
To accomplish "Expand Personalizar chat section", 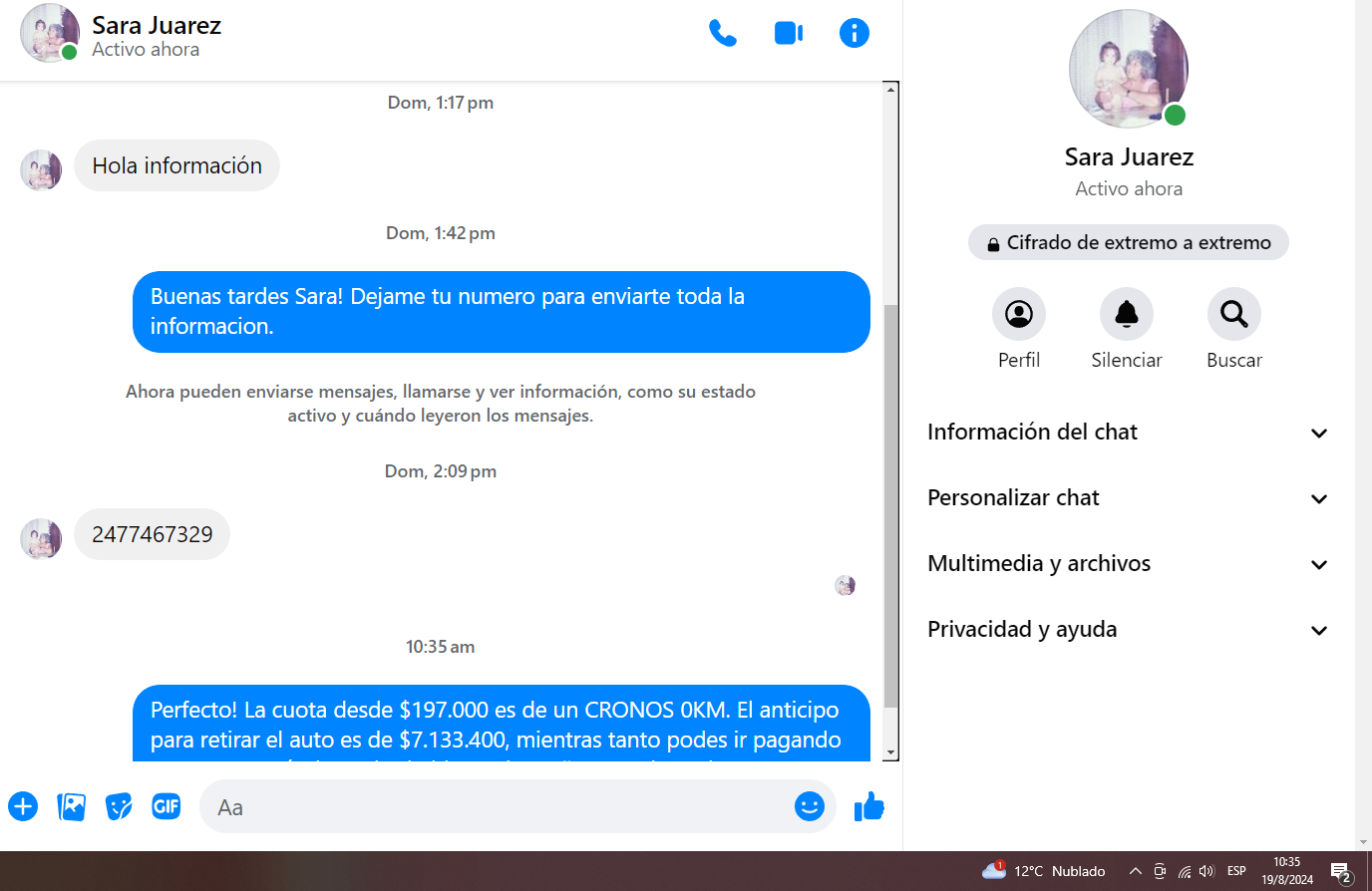I will (1129, 498).
